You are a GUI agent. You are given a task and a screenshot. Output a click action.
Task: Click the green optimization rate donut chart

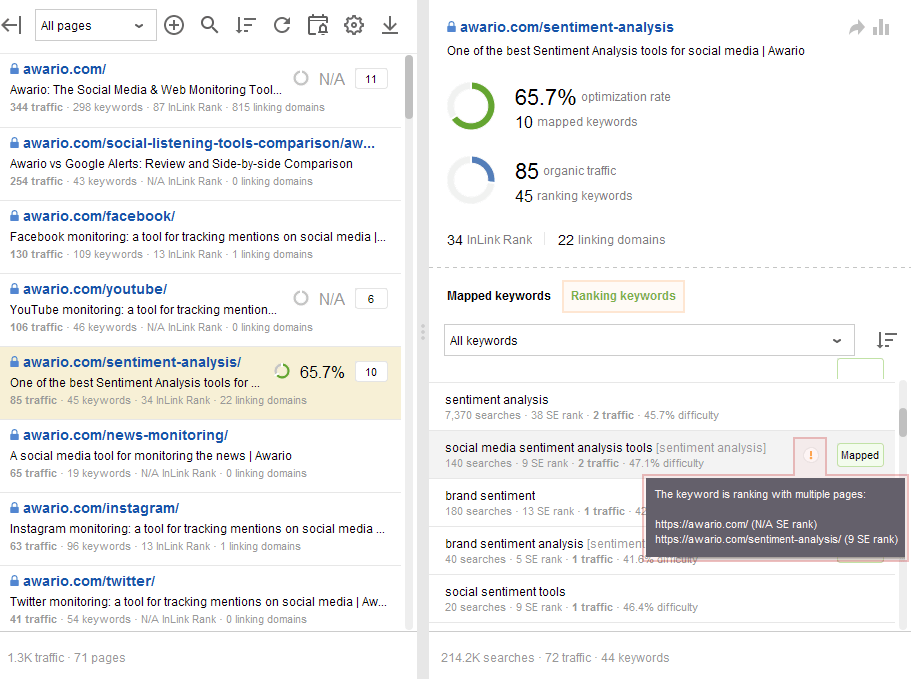(471, 106)
